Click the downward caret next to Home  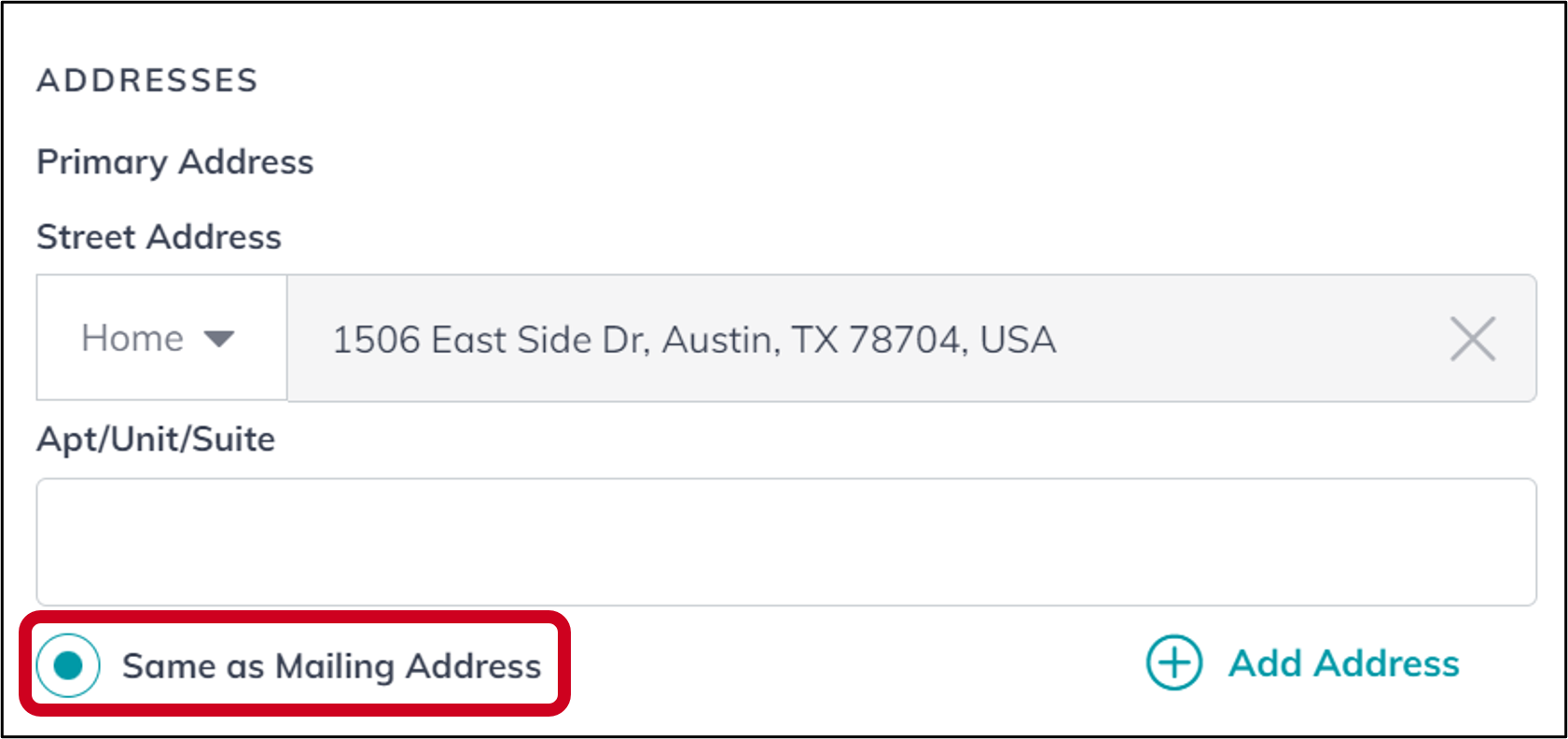point(219,338)
